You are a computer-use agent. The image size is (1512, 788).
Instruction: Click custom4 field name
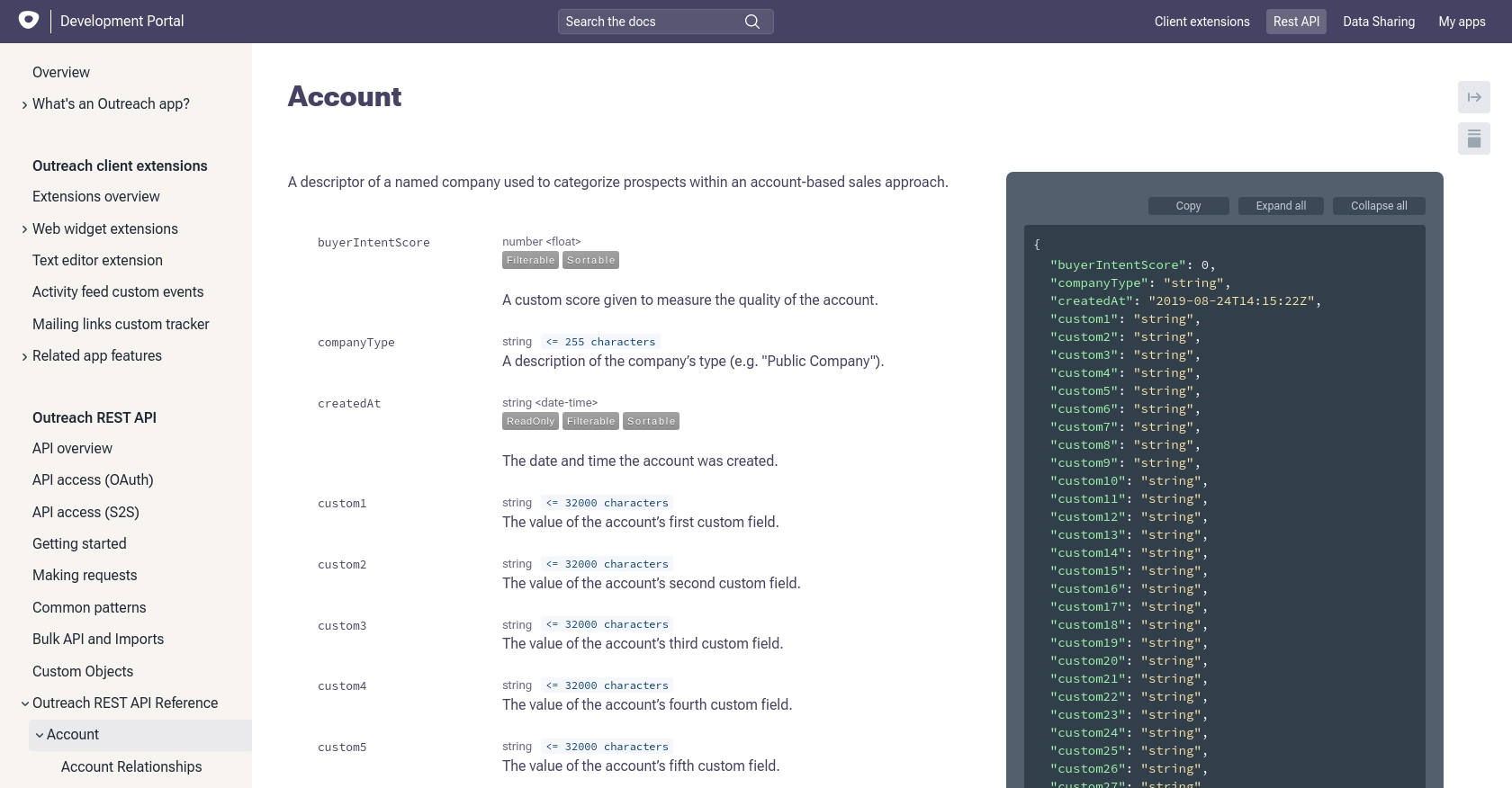pos(342,686)
